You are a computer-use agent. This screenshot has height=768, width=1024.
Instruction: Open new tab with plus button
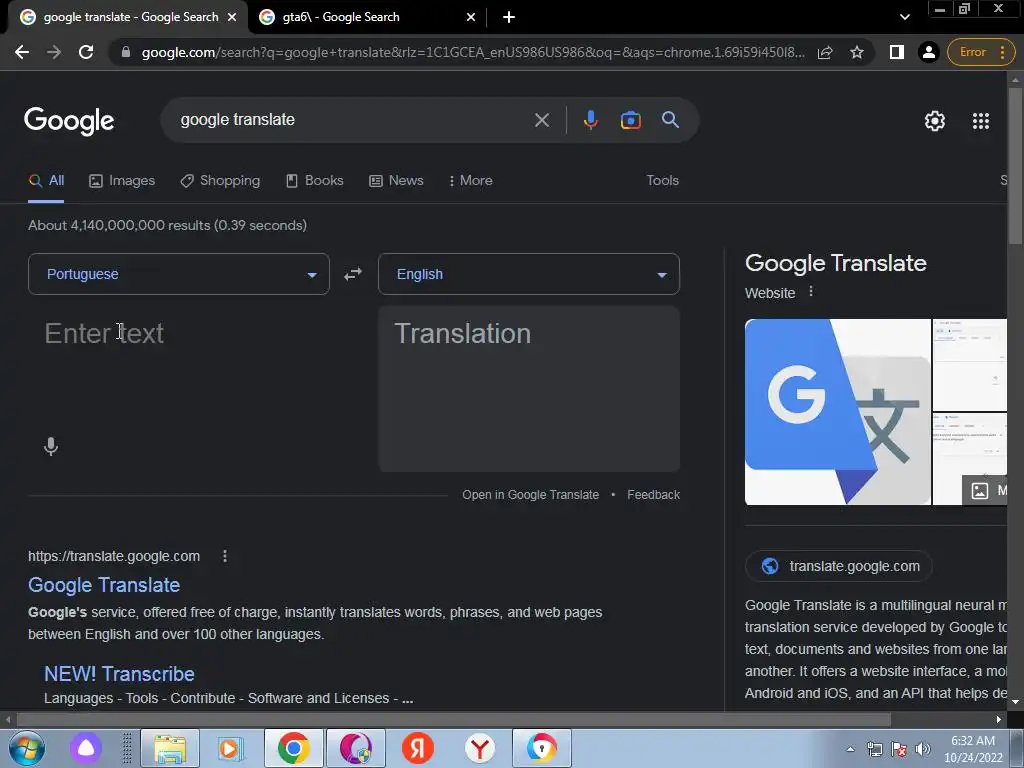(509, 17)
